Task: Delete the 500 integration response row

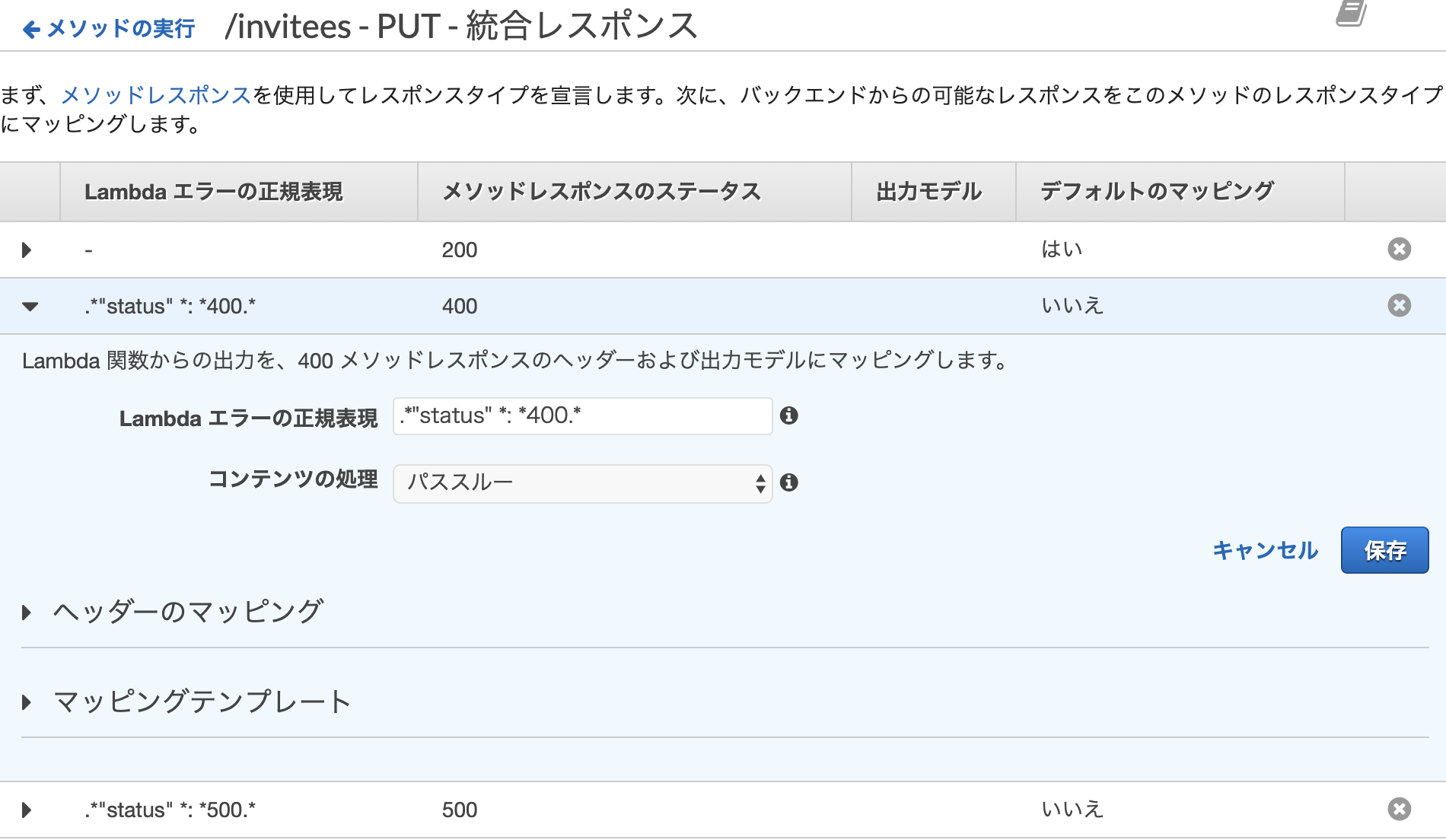Action: [x=1399, y=810]
